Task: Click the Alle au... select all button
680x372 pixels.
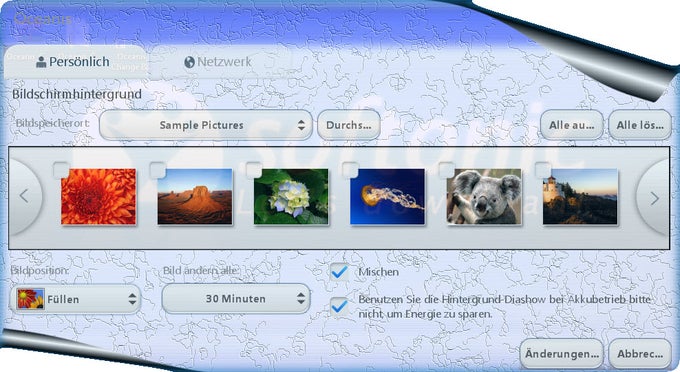Action: click(572, 125)
